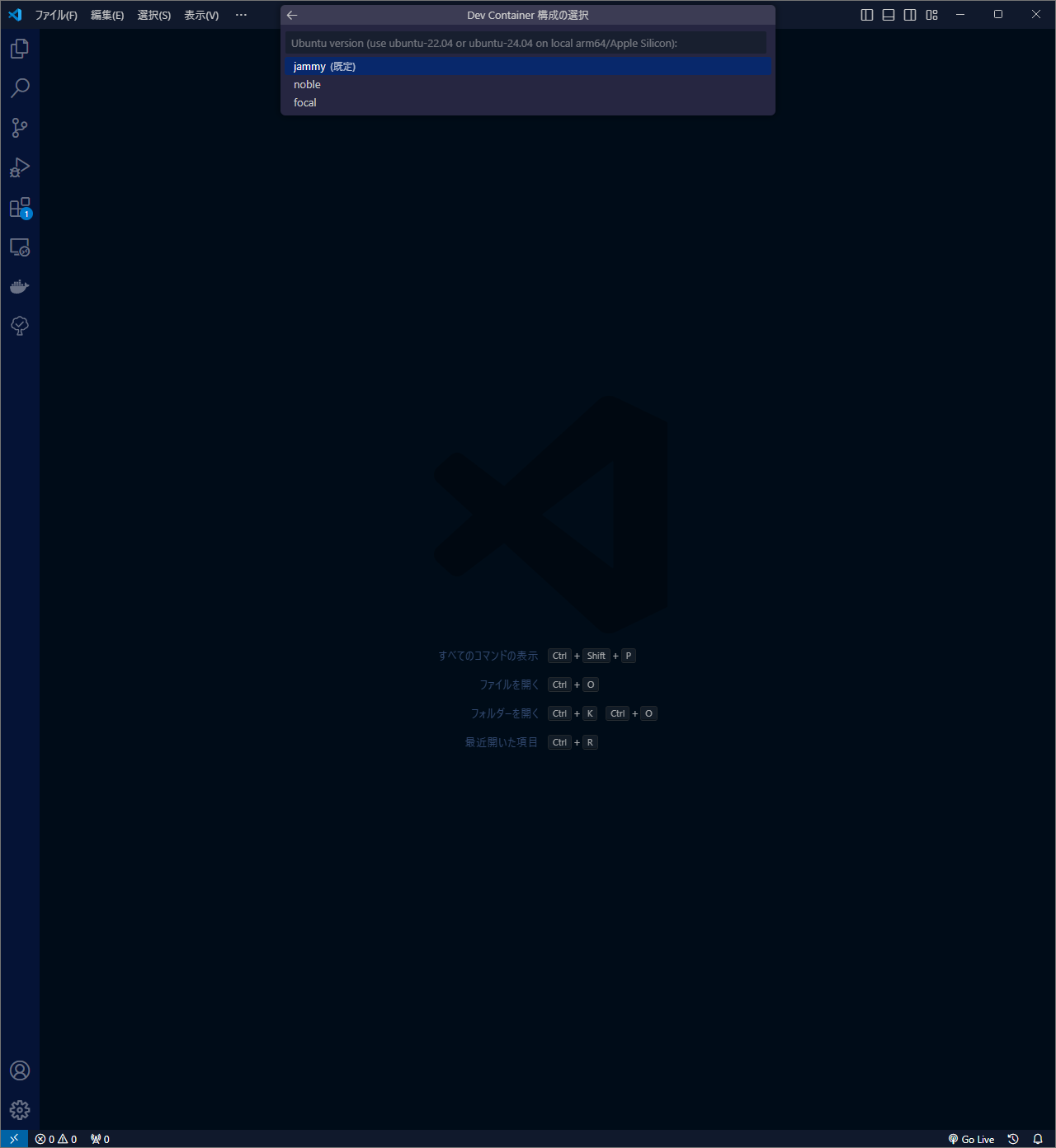Image resolution: width=1056 pixels, height=1148 pixels.
Task: Go back in the Dev Container picker
Action: point(292,15)
